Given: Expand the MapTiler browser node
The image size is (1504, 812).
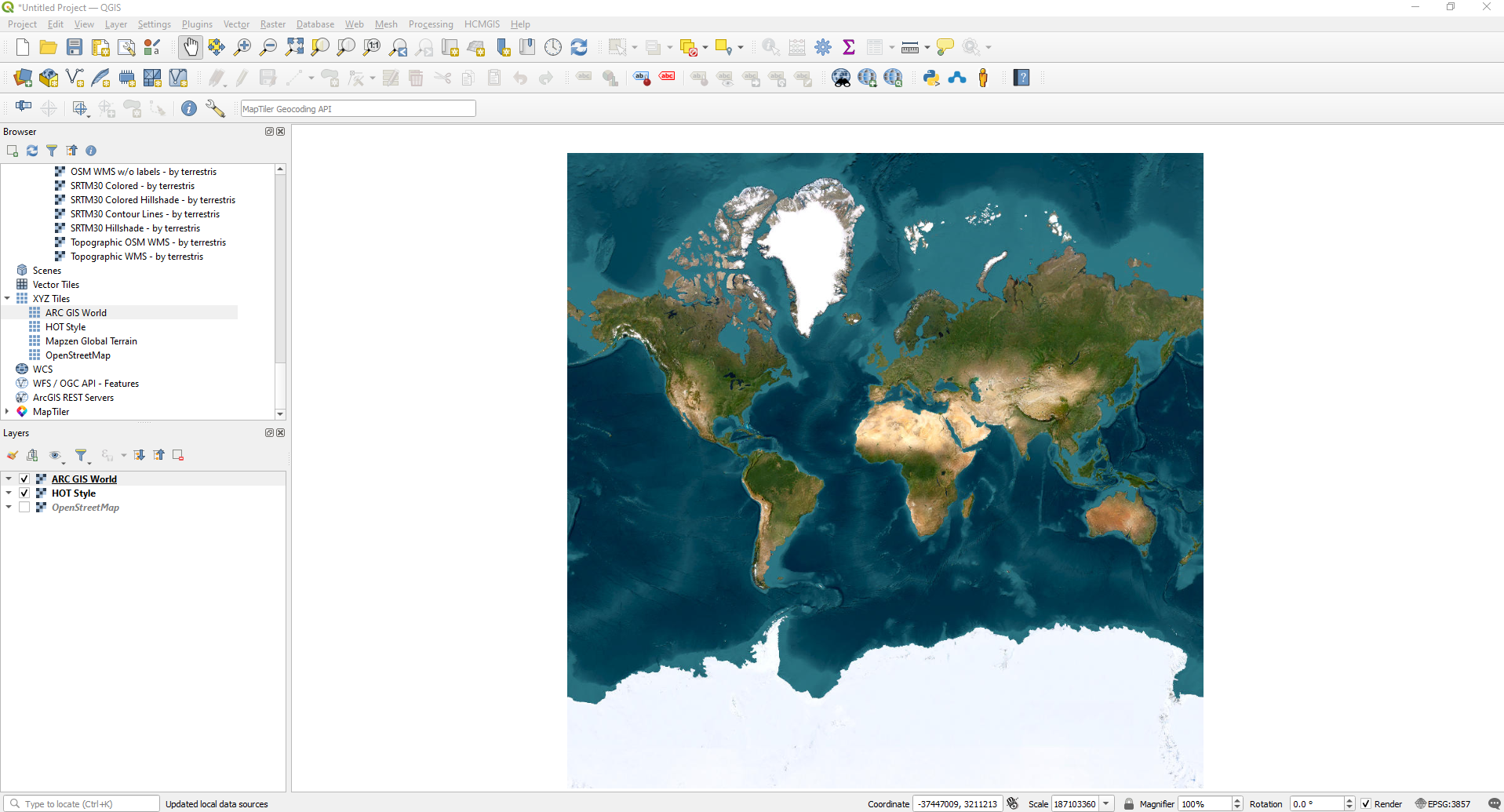Looking at the screenshot, I should [7, 412].
